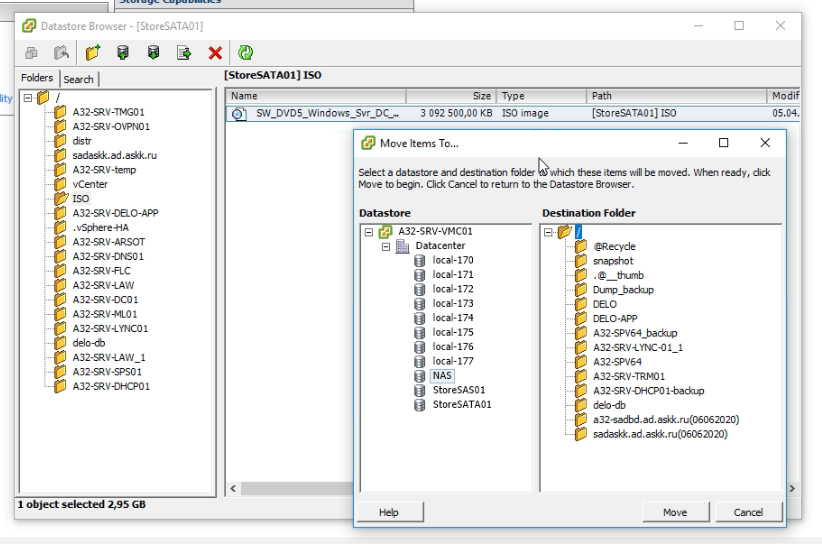The height and width of the screenshot is (544, 822).
Task: Click the go up one level icon
Action: click(x=61, y=52)
